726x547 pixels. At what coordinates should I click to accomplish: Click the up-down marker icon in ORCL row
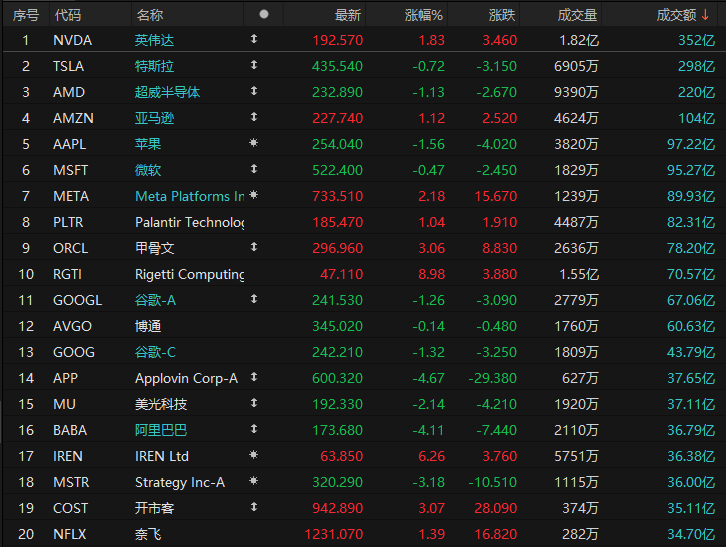[254, 247]
